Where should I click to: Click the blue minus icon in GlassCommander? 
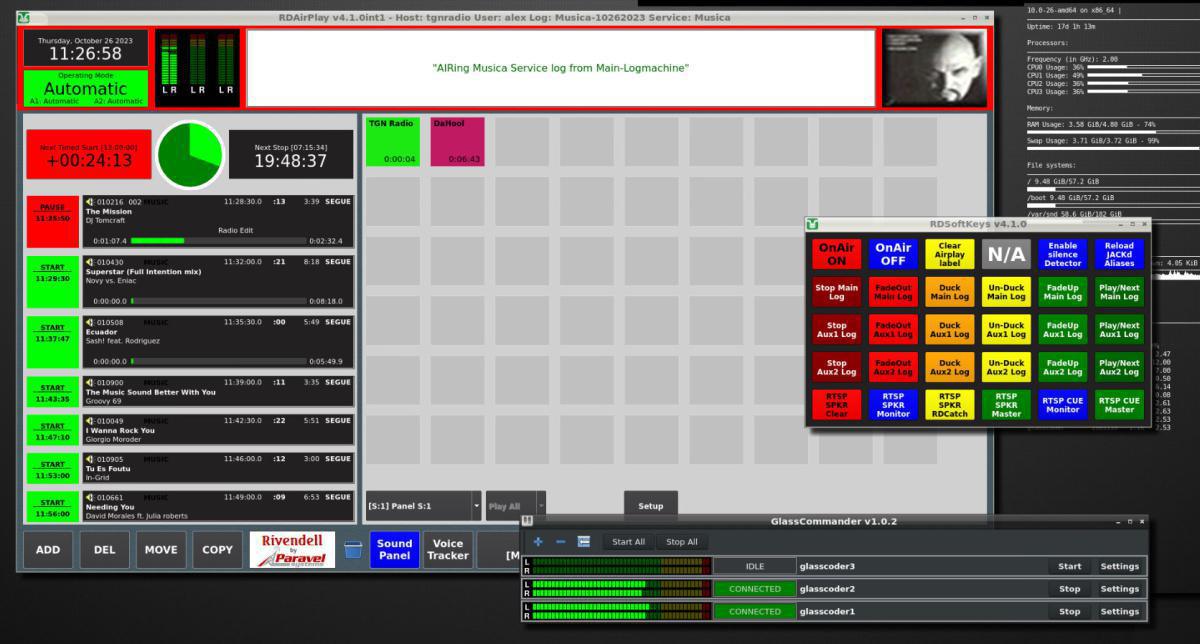pos(560,542)
